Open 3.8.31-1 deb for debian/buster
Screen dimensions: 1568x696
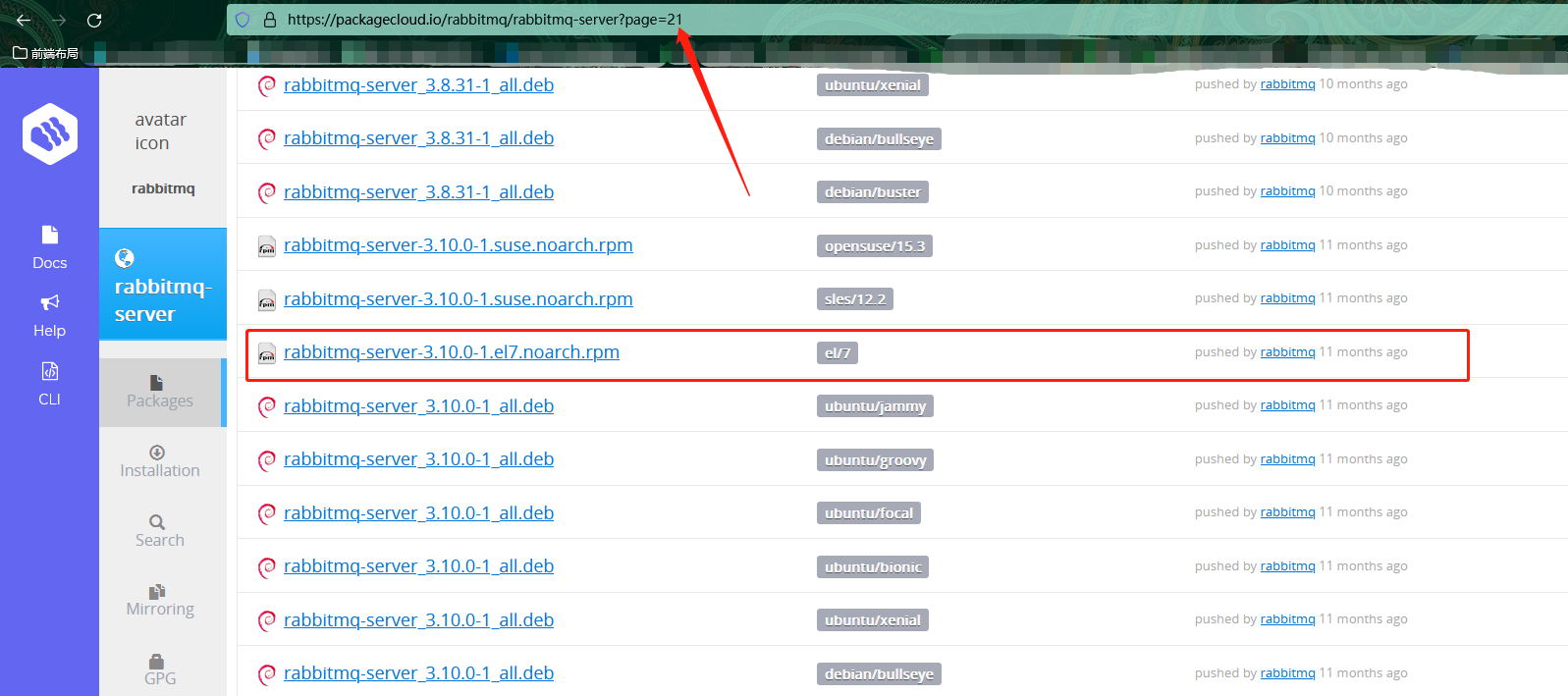(x=418, y=192)
